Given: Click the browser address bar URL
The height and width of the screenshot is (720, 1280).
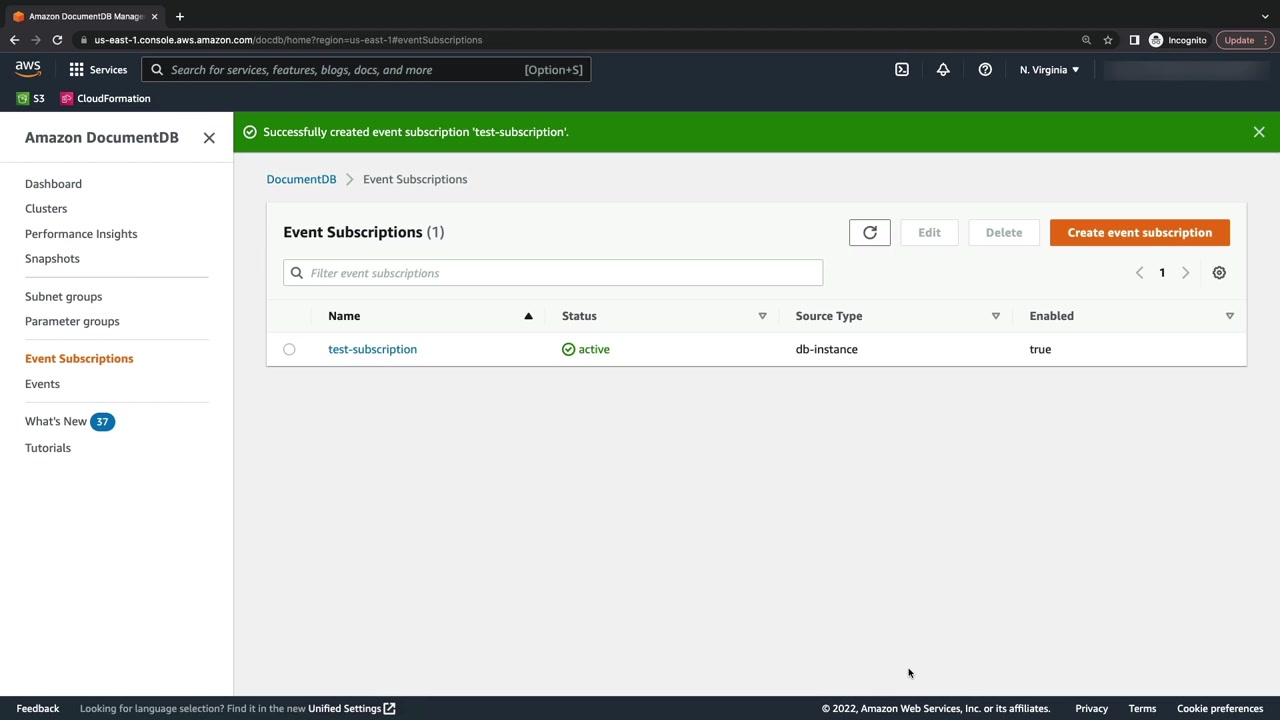Looking at the screenshot, I should click(x=288, y=40).
